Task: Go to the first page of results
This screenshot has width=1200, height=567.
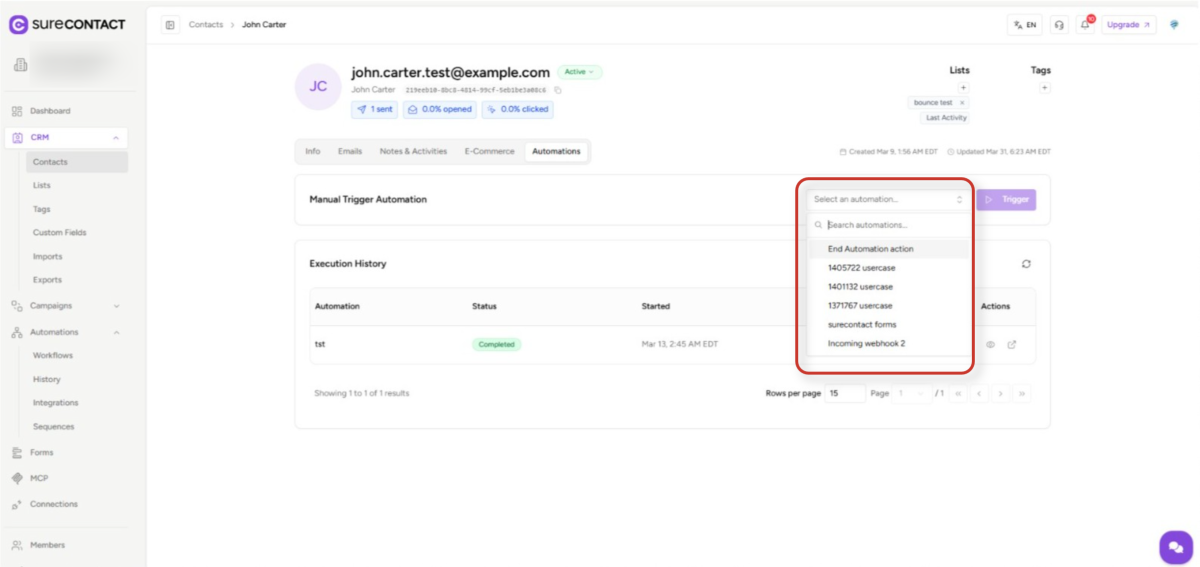Action: coord(959,393)
